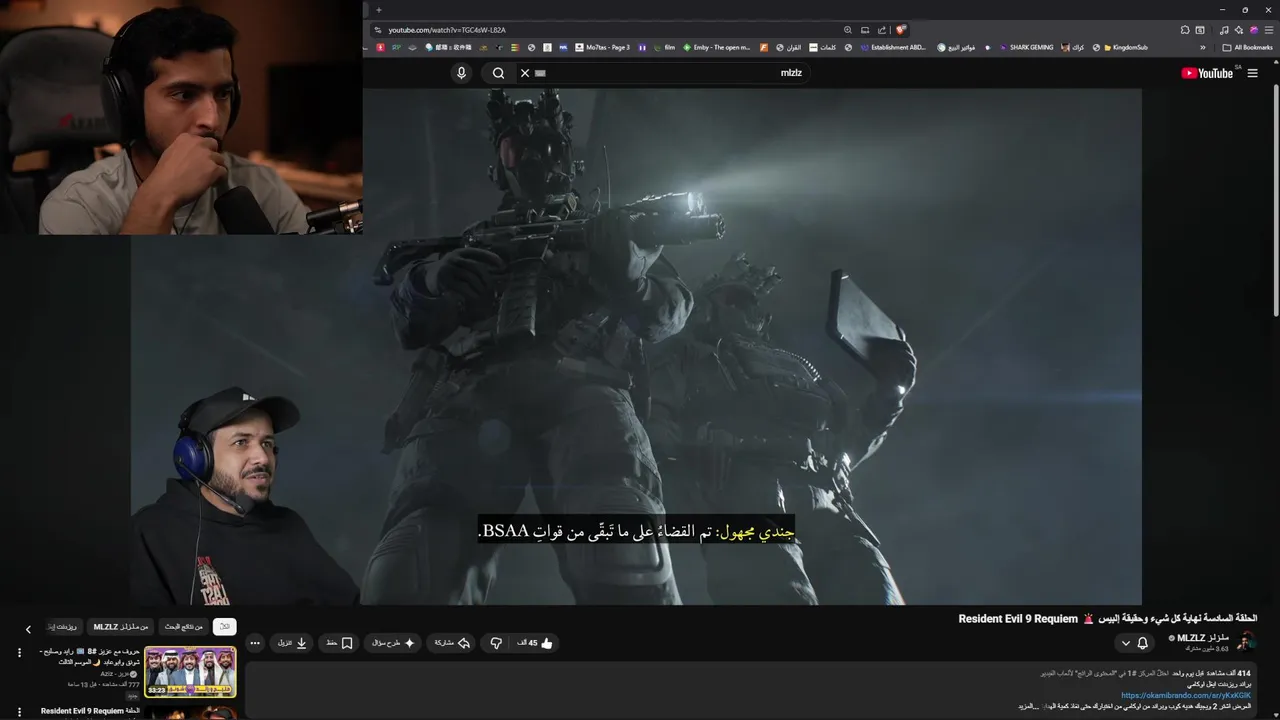1280x720 pixels.
Task: Click the YouTube search magnifier button
Action: coord(498,73)
